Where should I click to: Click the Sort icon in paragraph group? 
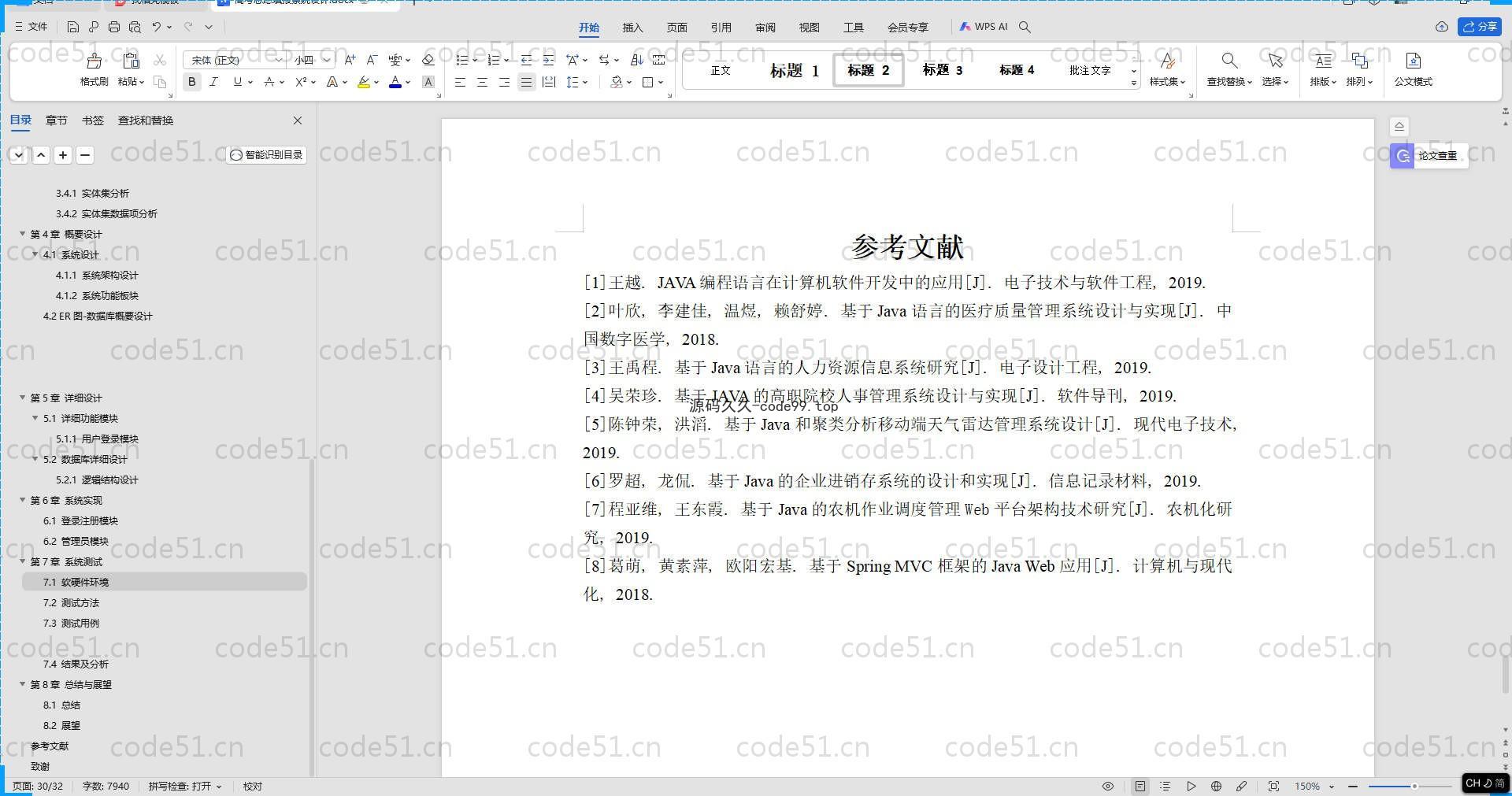pos(637,60)
